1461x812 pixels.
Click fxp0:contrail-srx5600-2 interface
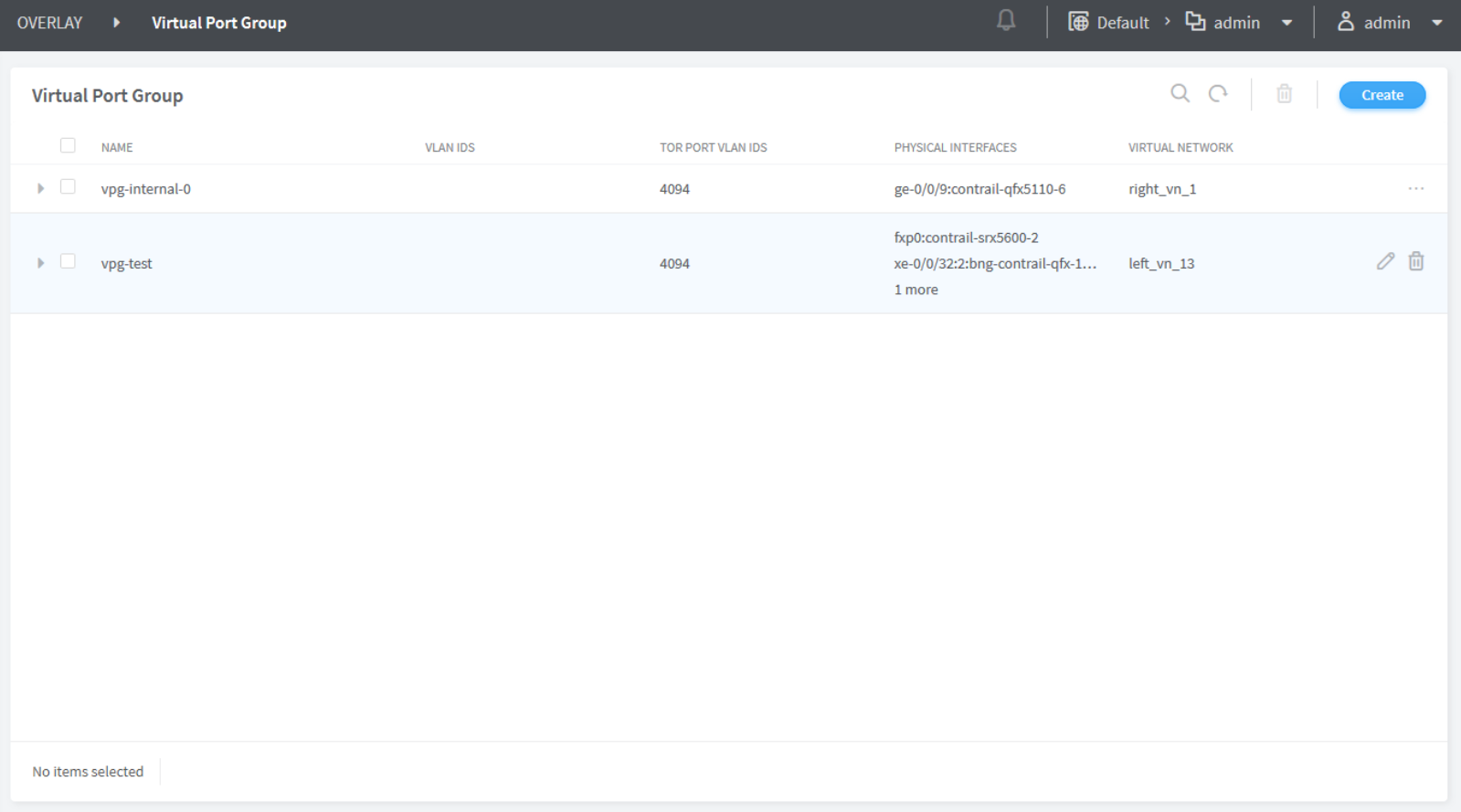[x=966, y=237]
